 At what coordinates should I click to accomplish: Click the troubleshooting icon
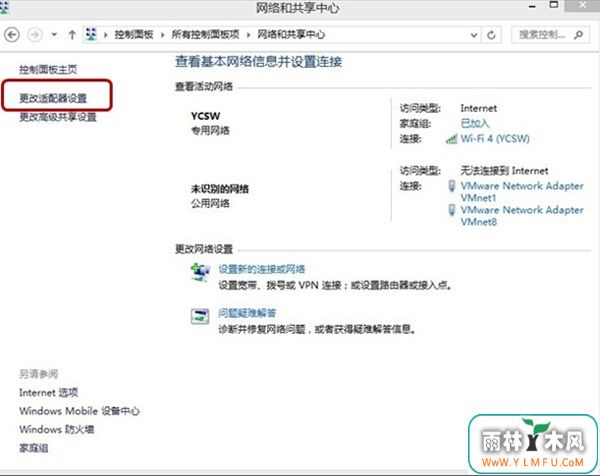[x=200, y=316]
